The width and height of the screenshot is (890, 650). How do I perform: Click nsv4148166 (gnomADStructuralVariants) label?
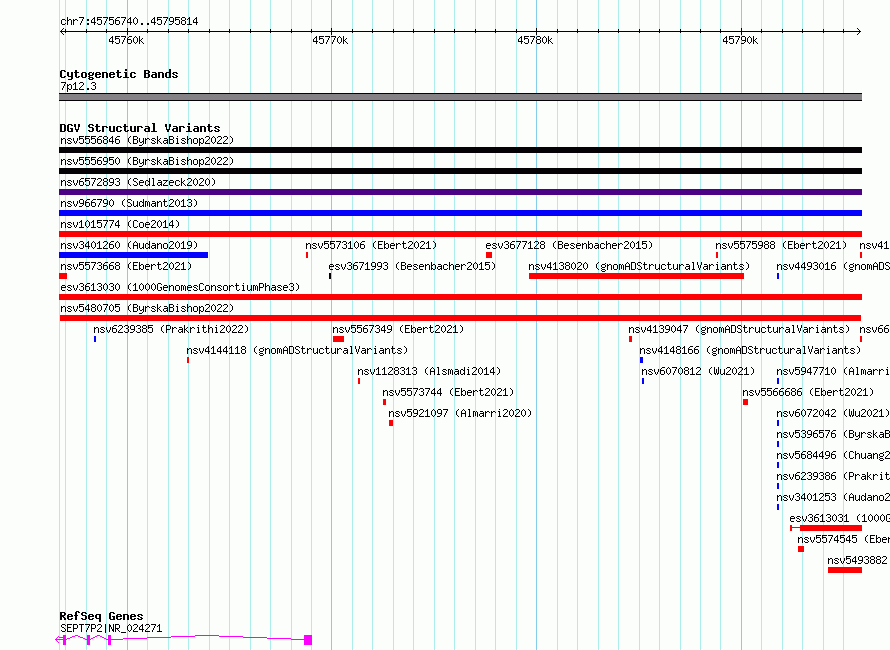coord(750,350)
